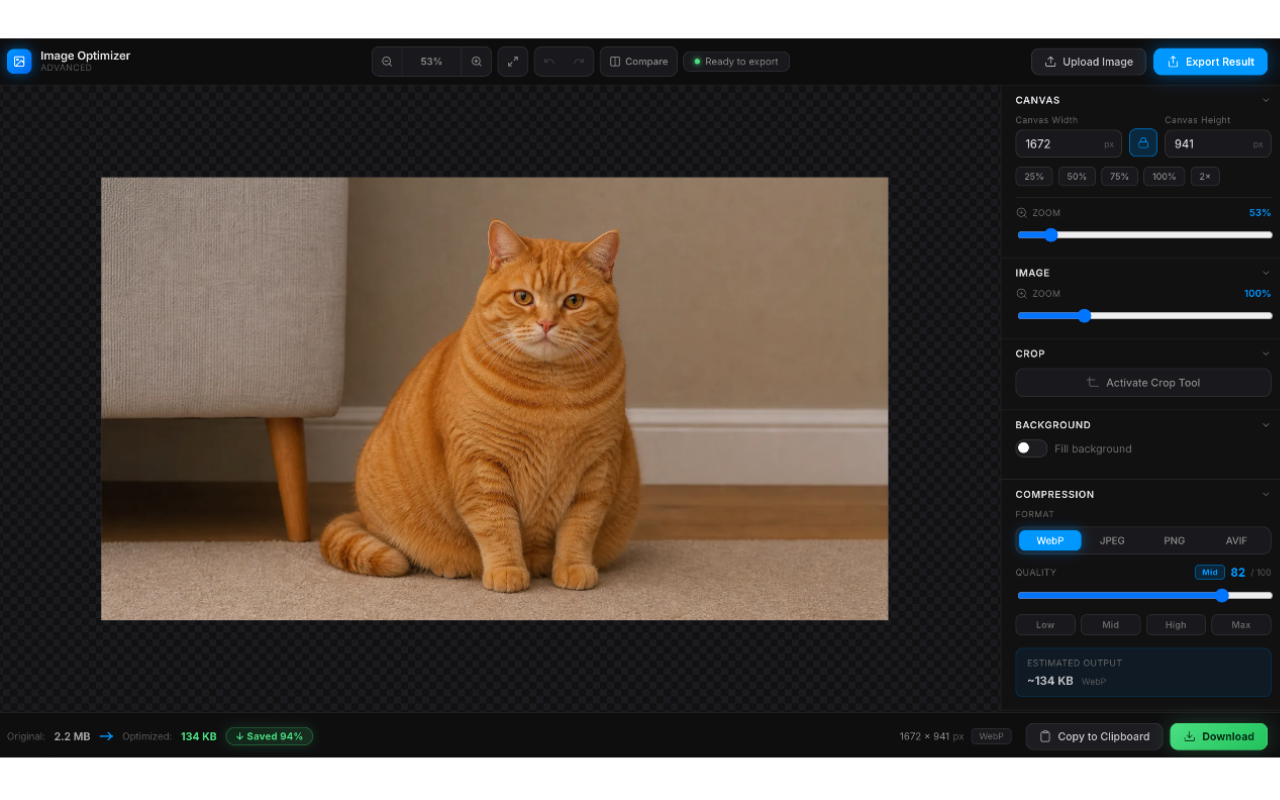Collapse the Compression section
Image resolution: width=1280 pixels, height=800 pixels.
click(1265, 494)
